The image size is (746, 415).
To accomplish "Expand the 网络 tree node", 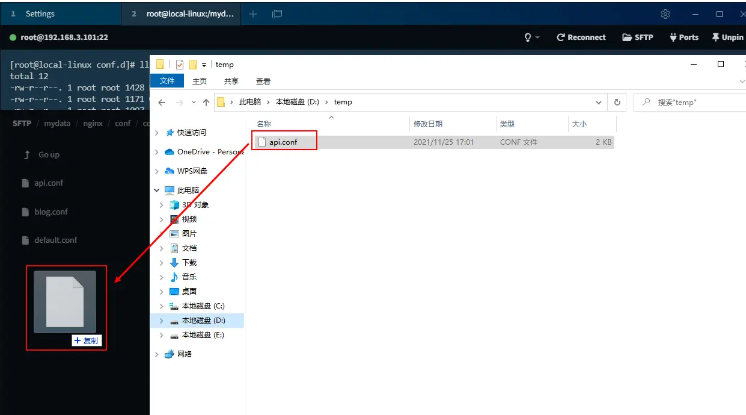I will pyautogui.click(x=157, y=354).
